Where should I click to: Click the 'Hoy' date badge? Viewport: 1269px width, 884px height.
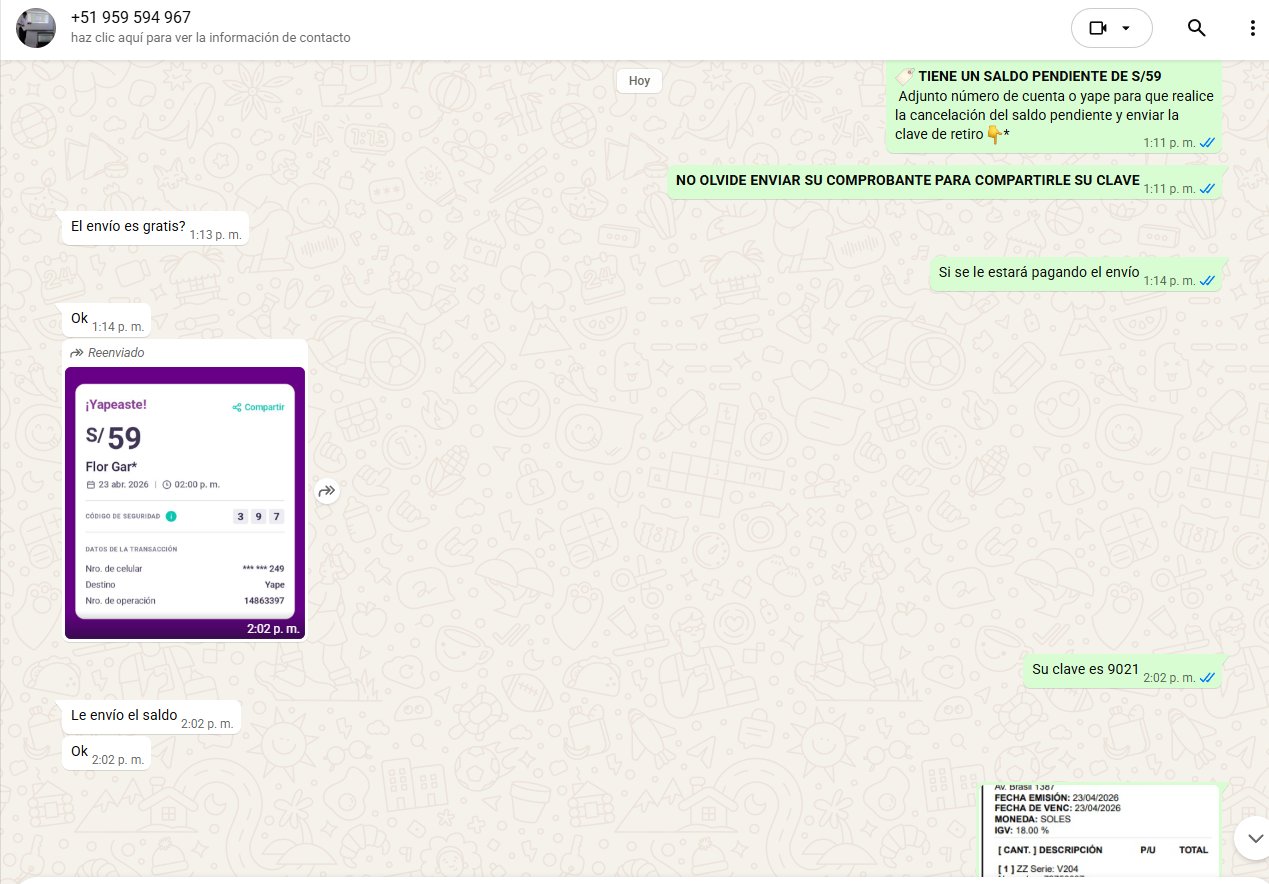tap(639, 81)
